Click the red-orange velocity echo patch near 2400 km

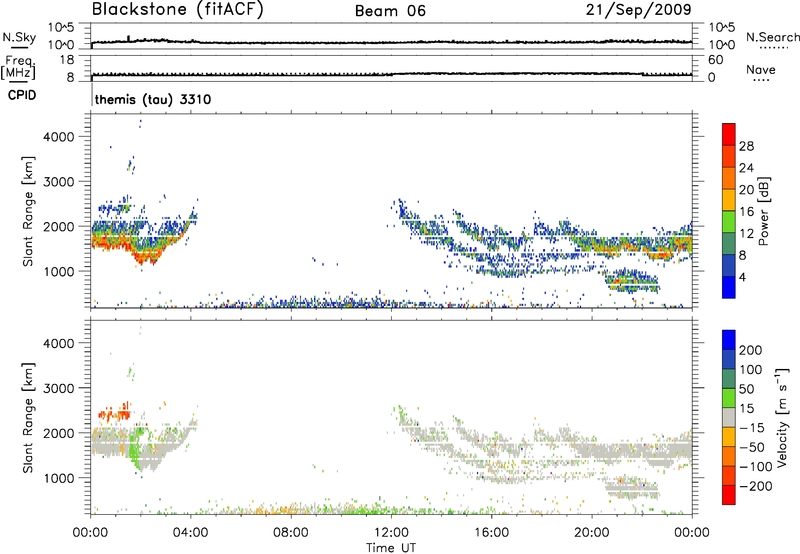click(x=115, y=413)
